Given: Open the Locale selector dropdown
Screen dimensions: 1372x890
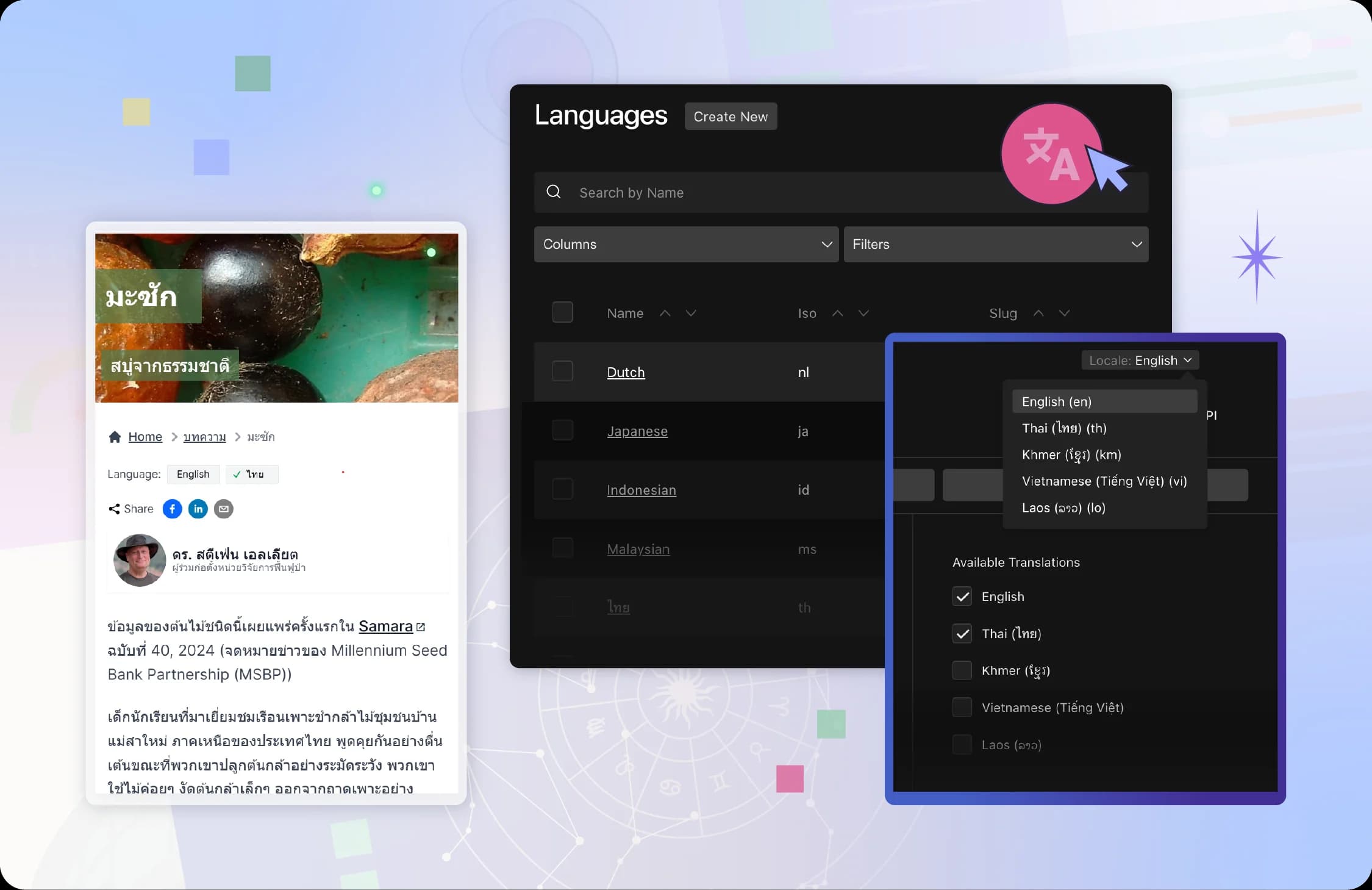Looking at the screenshot, I should 1140,360.
